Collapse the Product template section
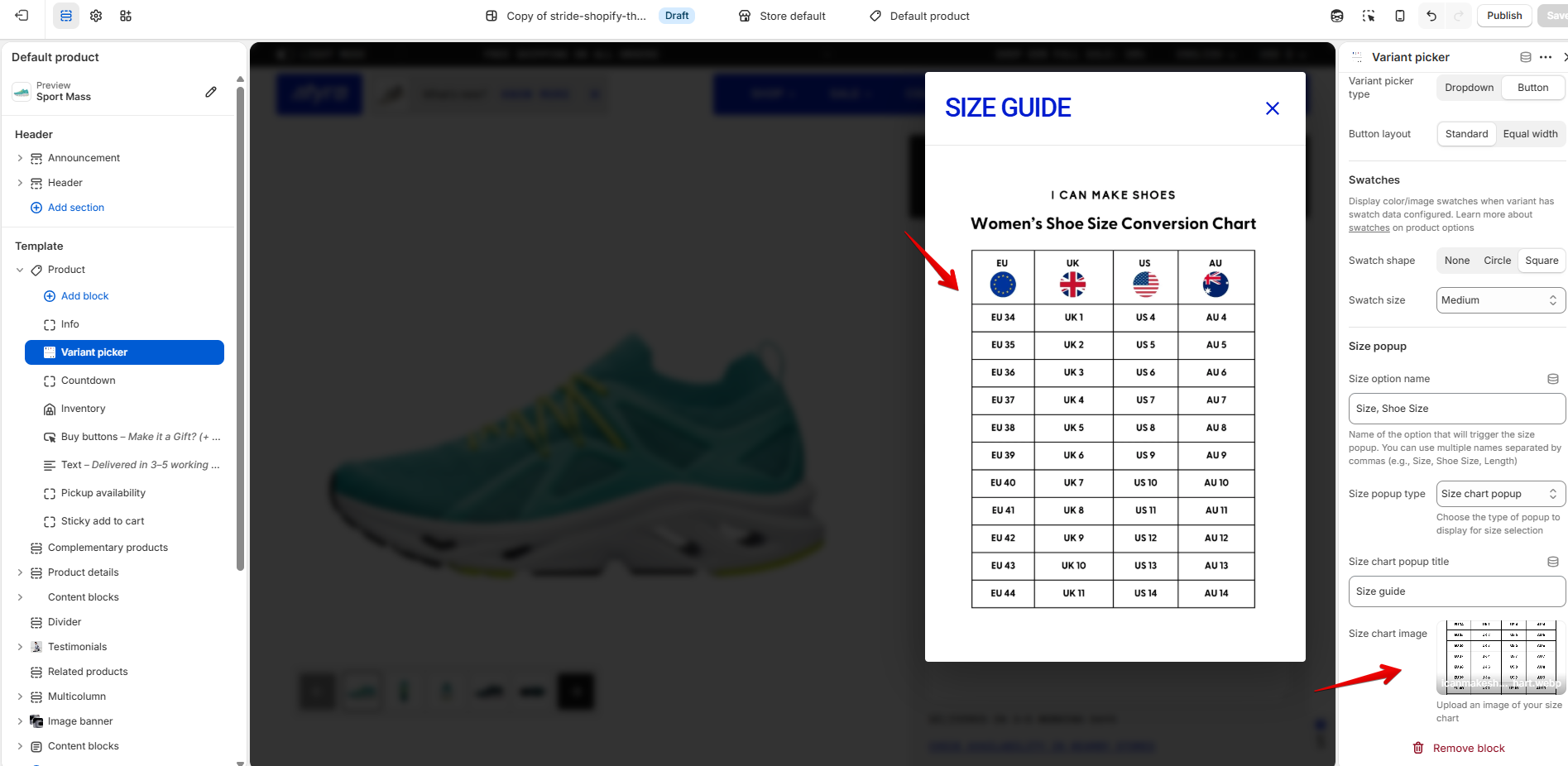 [20, 270]
